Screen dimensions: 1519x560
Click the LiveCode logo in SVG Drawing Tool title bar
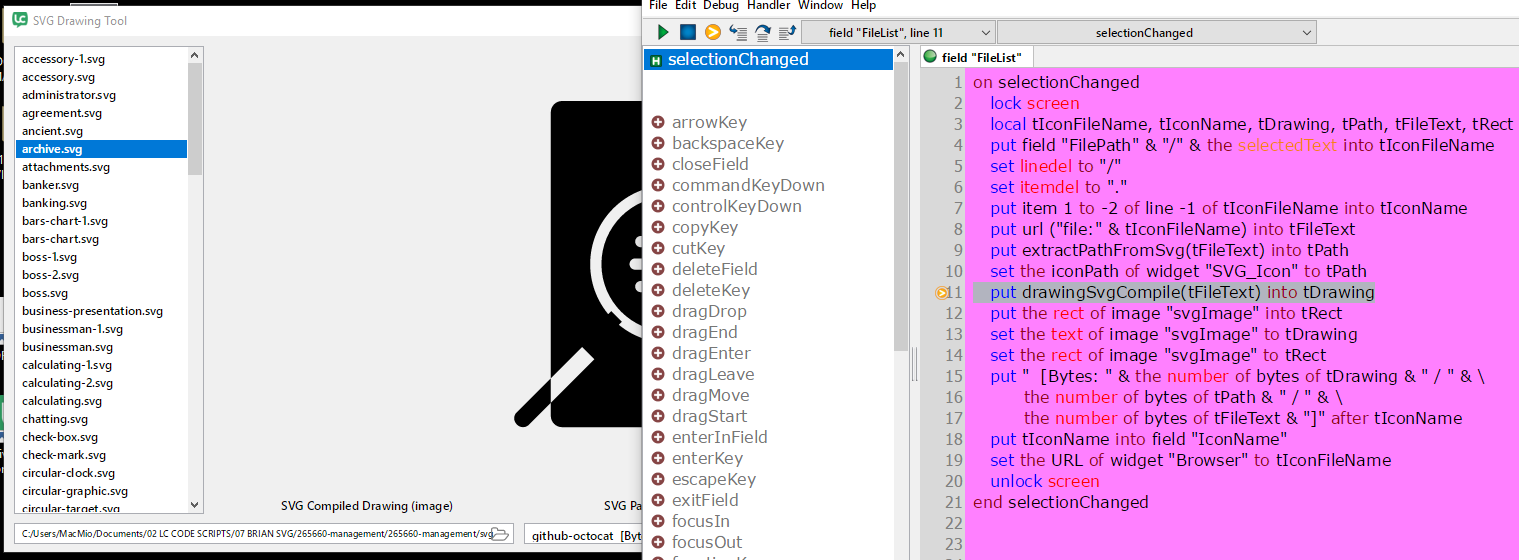pyautogui.click(x=19, y=19)
